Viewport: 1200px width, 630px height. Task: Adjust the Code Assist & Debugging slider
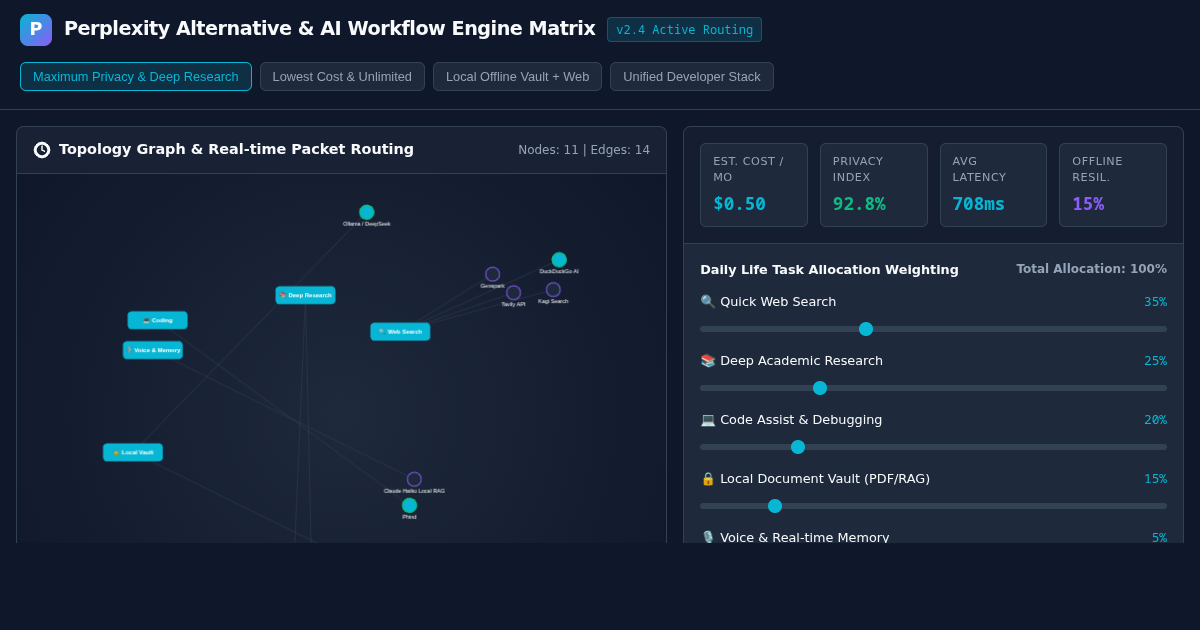933,447
